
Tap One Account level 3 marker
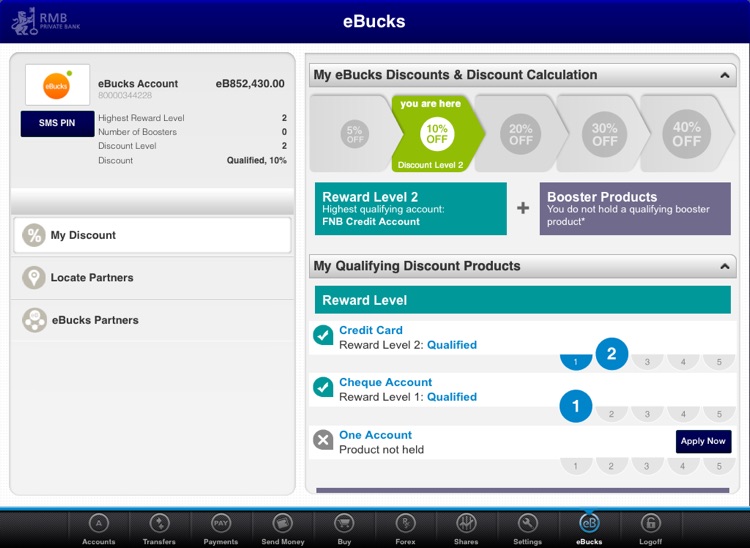[647, 466]
